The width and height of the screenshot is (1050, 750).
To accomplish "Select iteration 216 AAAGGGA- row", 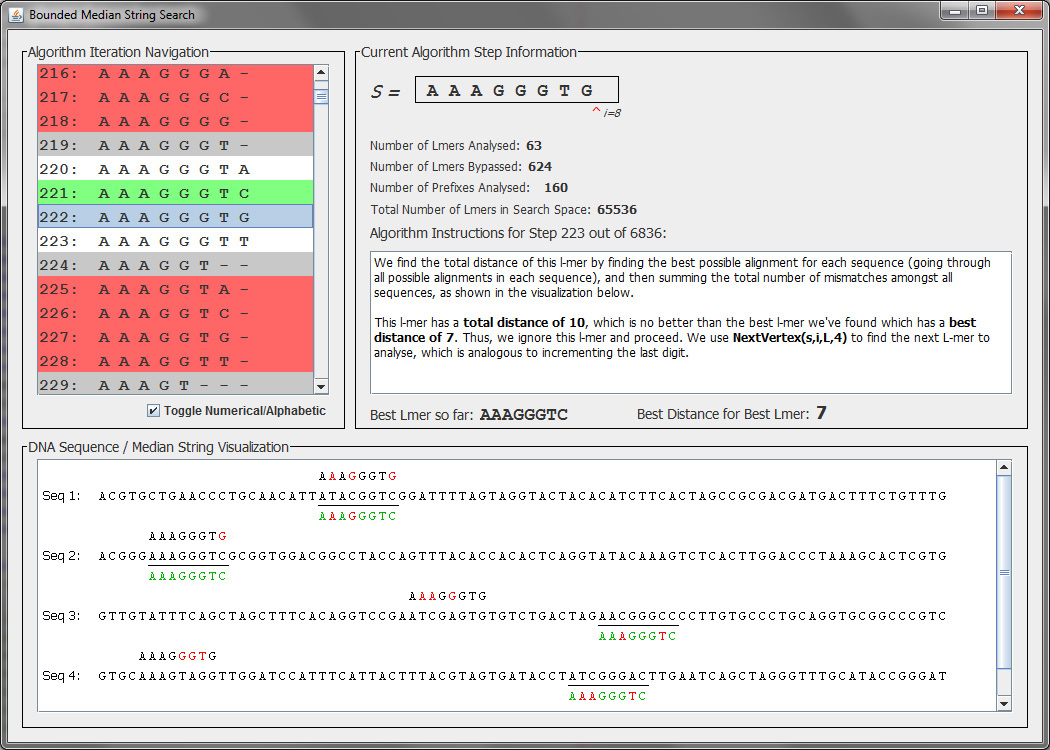I will pos(175,73).
